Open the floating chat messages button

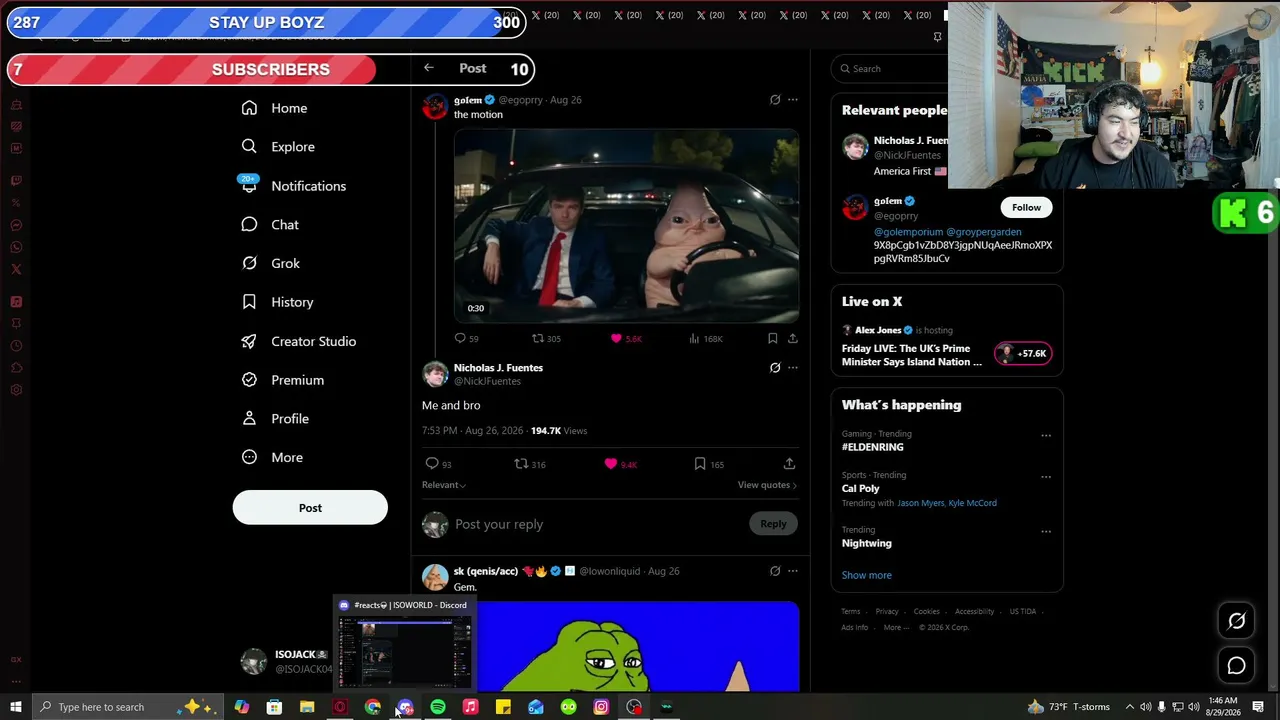[1237, 666]
